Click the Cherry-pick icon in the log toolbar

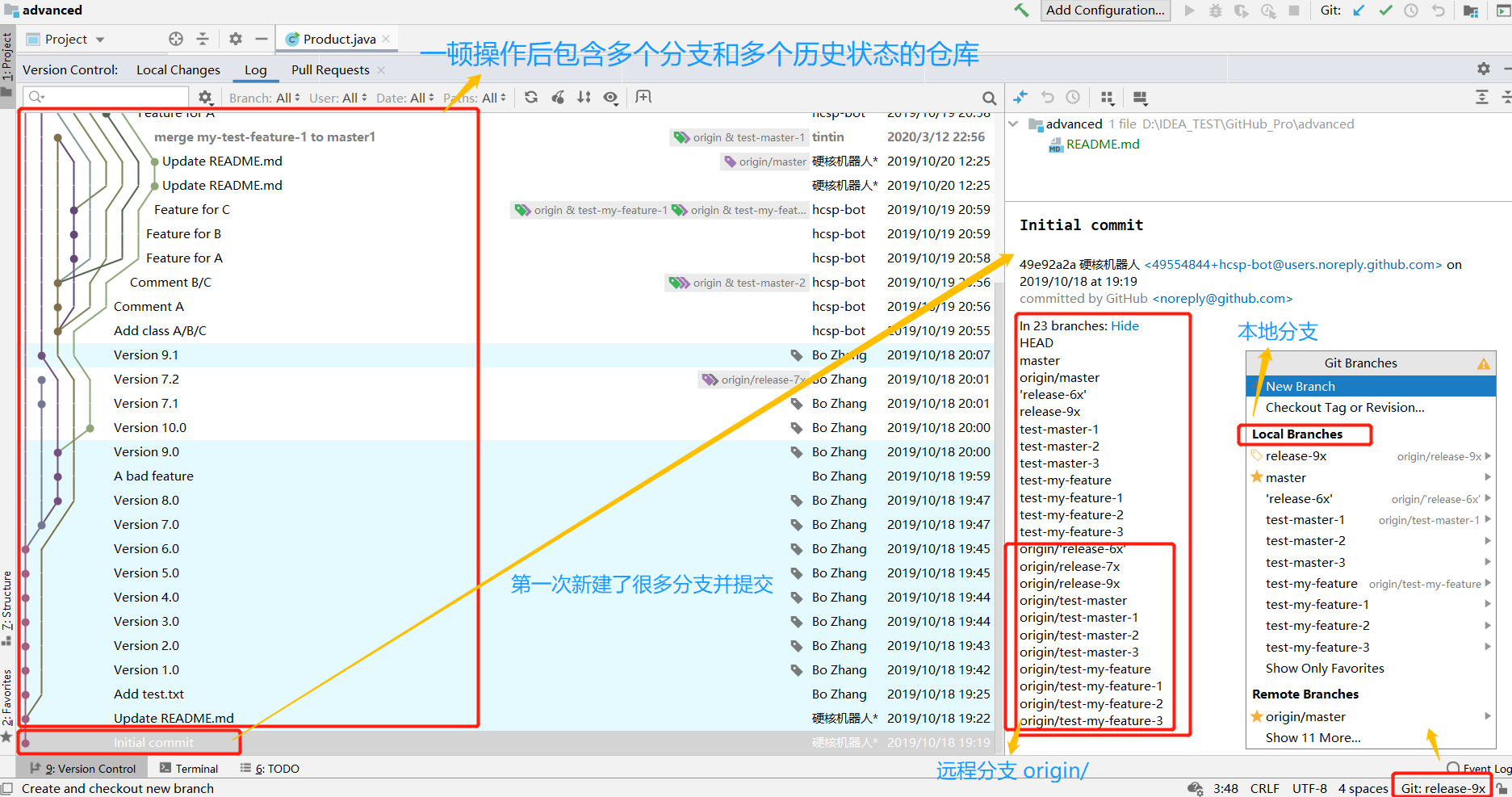(558, 97)
